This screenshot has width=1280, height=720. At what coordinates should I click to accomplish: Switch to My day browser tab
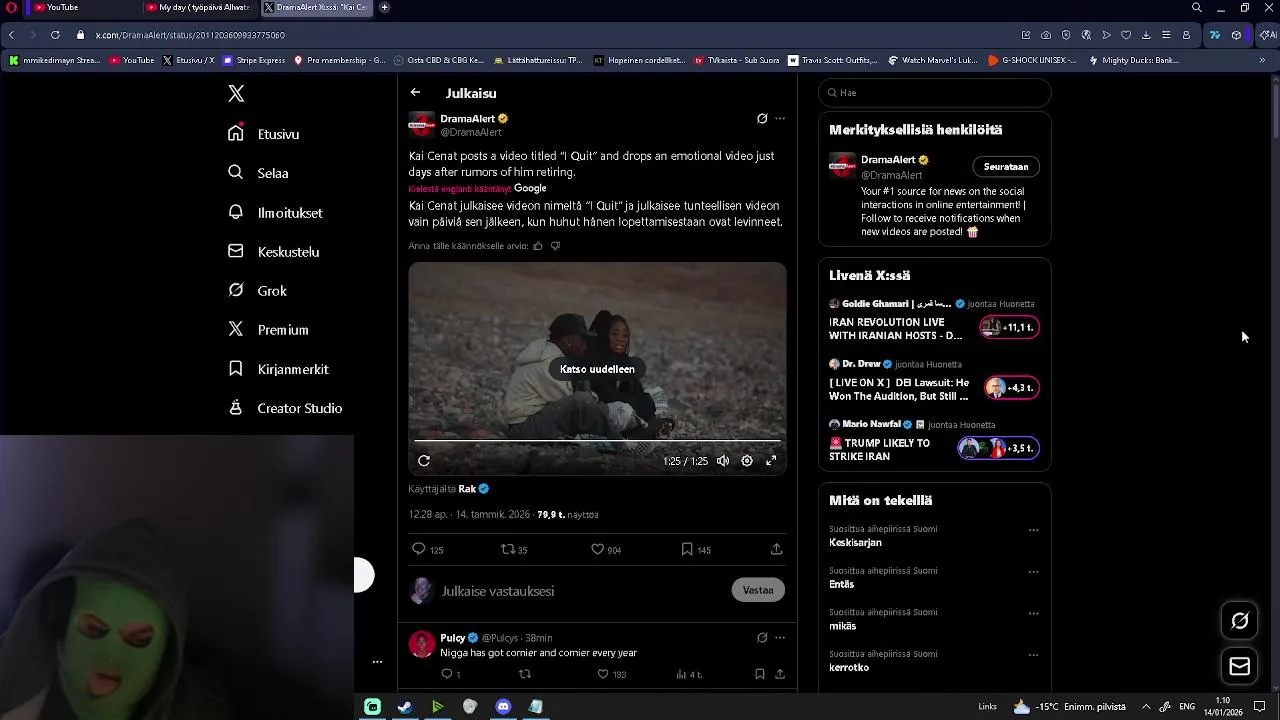tap(198, 7)
